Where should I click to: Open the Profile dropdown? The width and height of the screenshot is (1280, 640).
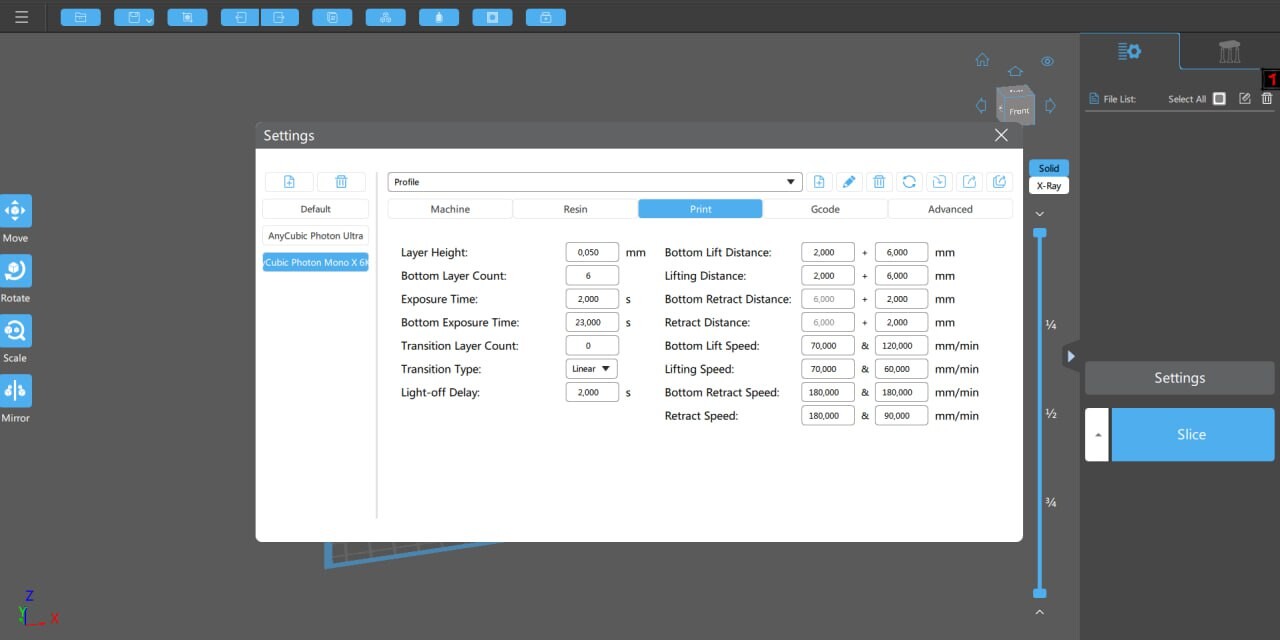click(x=595, y=182)
